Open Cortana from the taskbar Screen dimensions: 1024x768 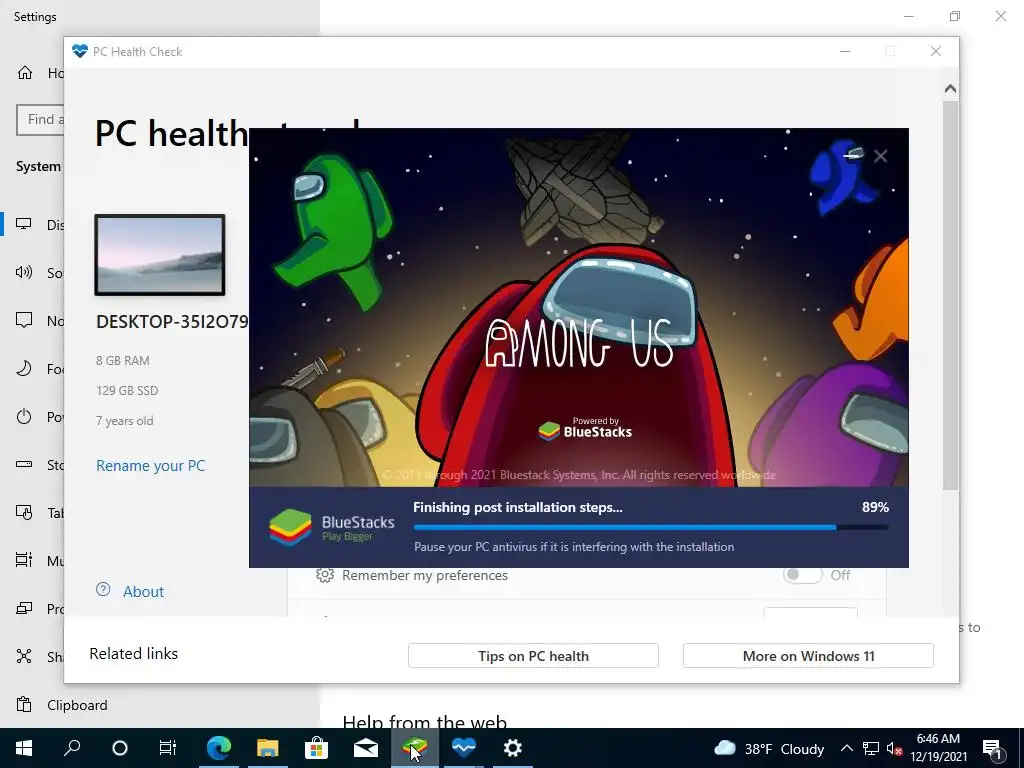120,748
